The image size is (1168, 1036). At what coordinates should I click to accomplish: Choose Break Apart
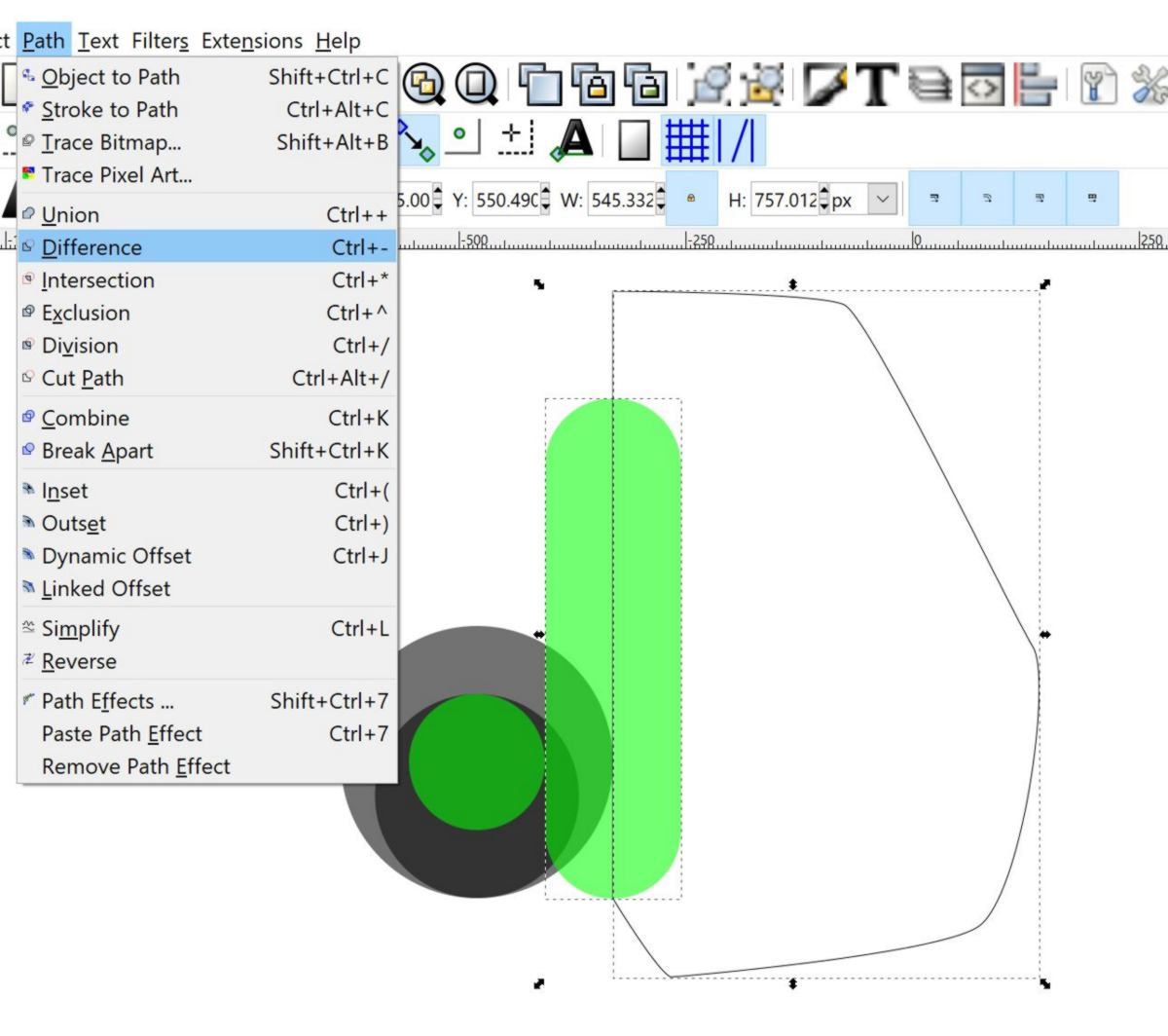click(207, 451)
